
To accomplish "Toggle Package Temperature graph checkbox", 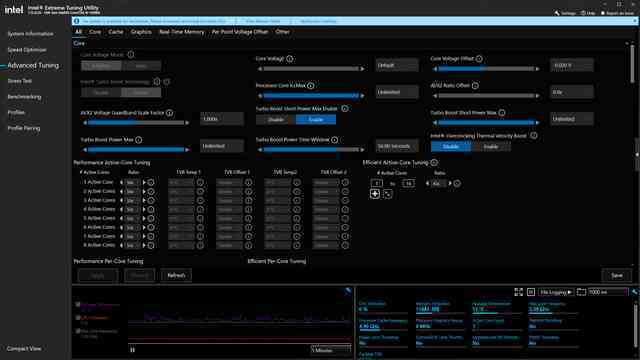I will click(78, 304).
